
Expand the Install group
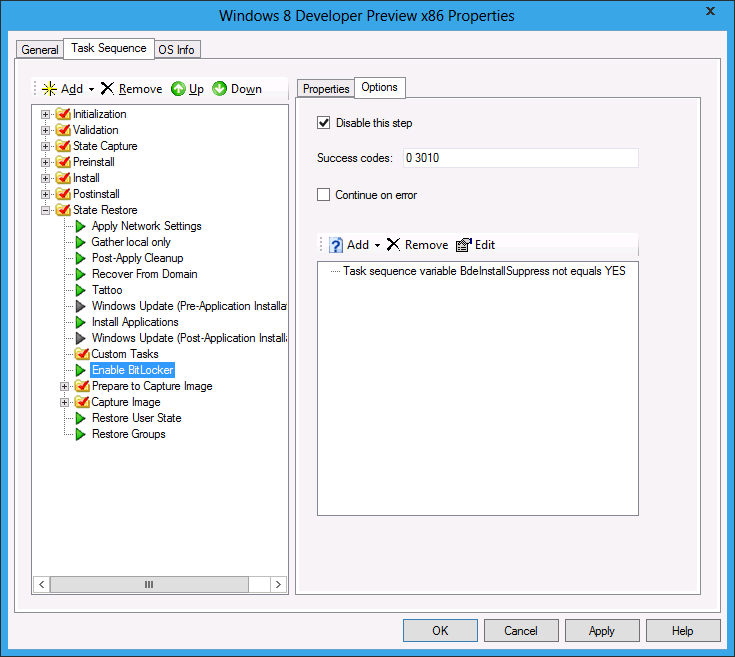[45, 178]
